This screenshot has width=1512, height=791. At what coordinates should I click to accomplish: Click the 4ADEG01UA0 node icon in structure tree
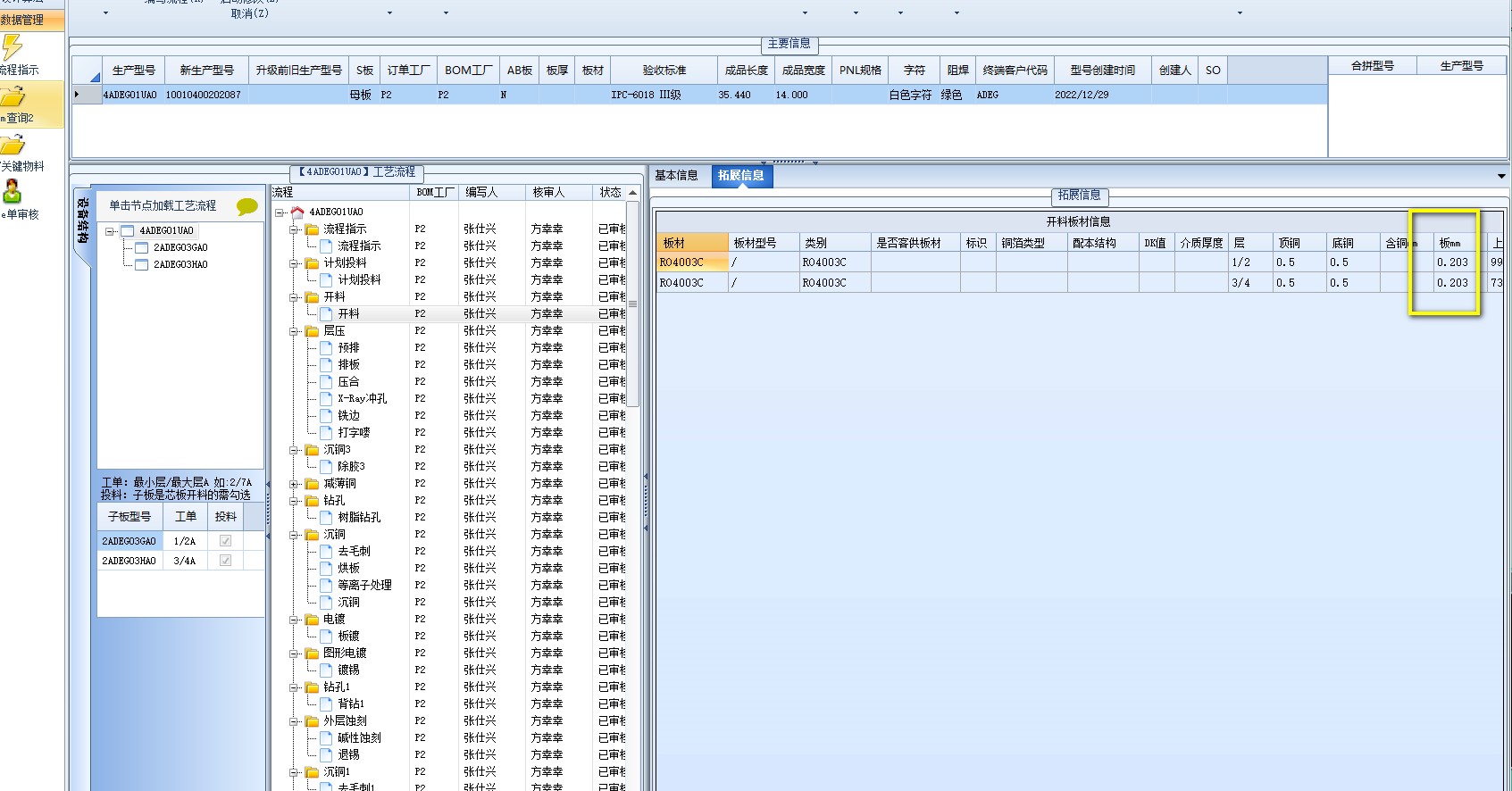point(127,231)
